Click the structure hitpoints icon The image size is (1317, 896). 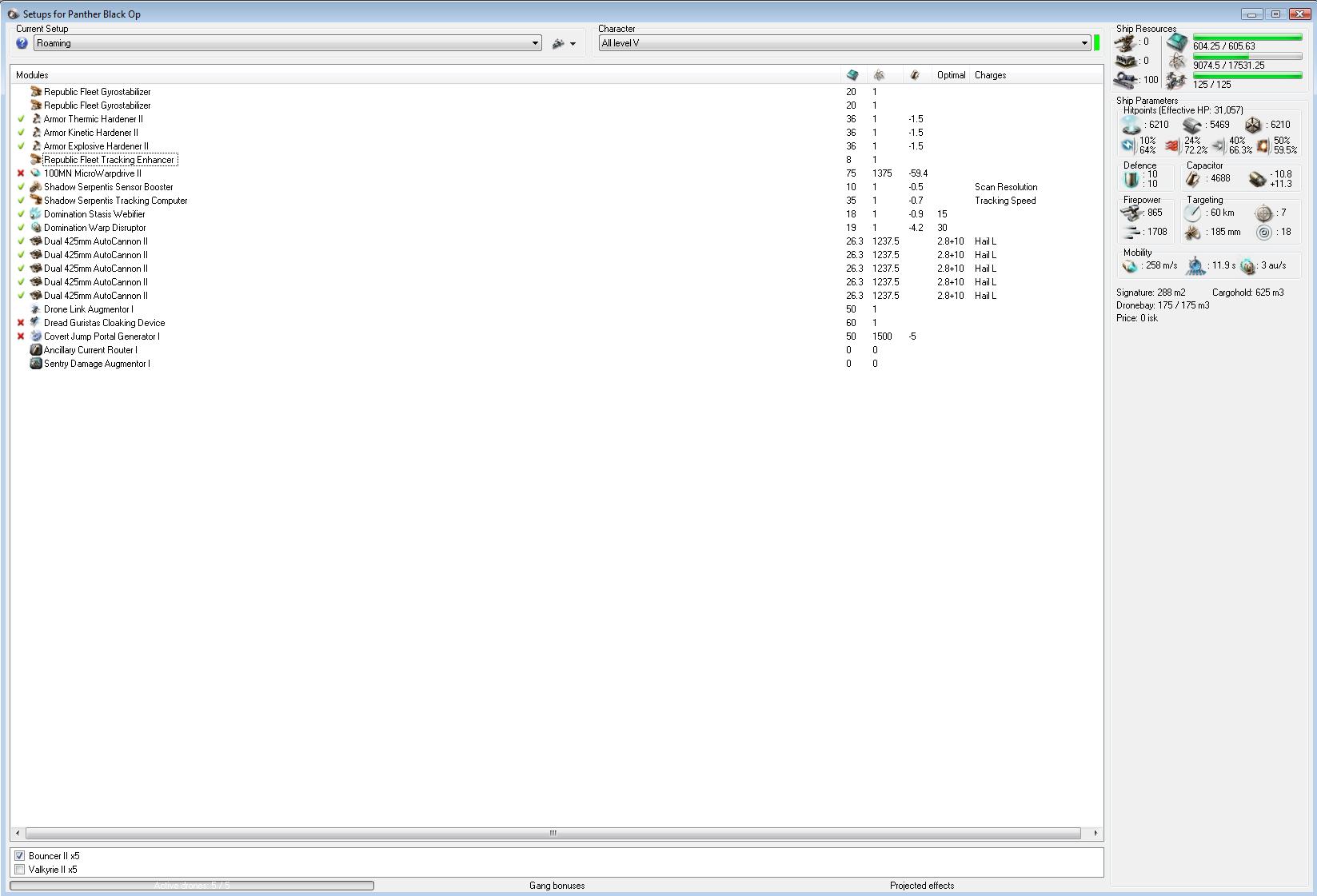[x=1253, y=125]
